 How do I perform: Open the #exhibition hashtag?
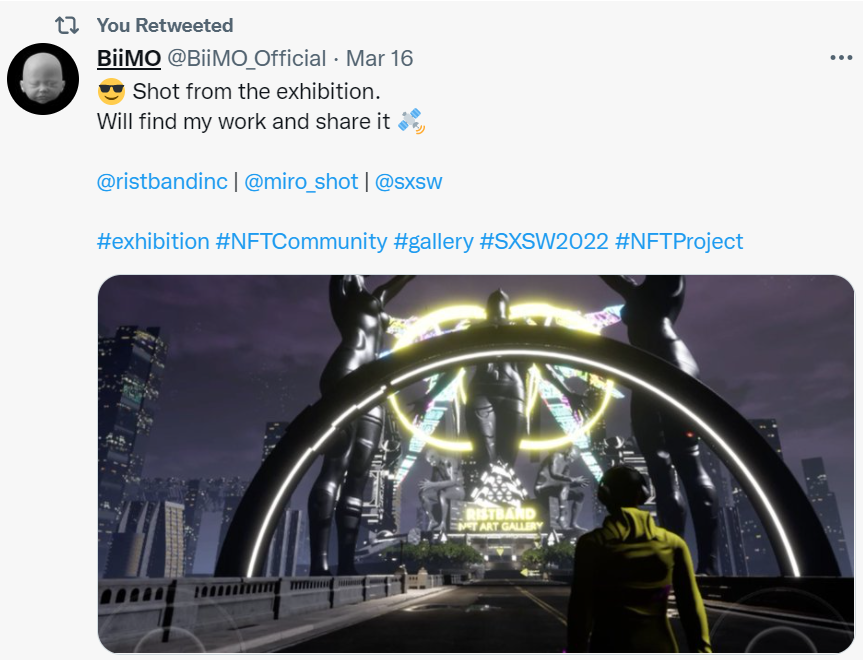153,242
